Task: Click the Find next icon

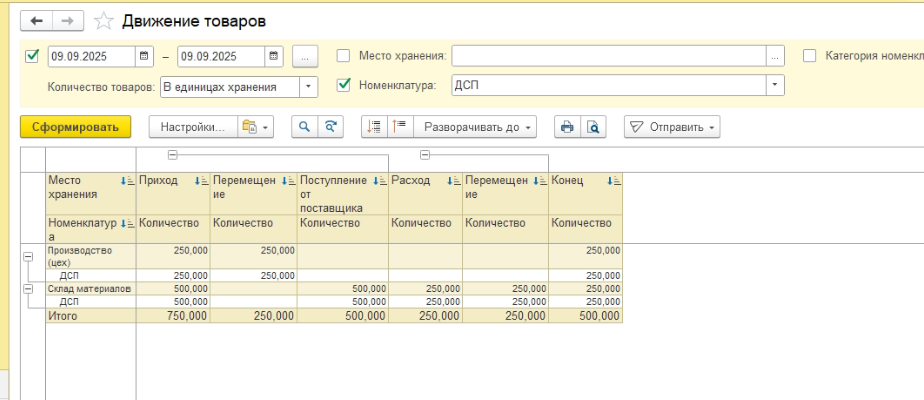Action: (331, 127)
